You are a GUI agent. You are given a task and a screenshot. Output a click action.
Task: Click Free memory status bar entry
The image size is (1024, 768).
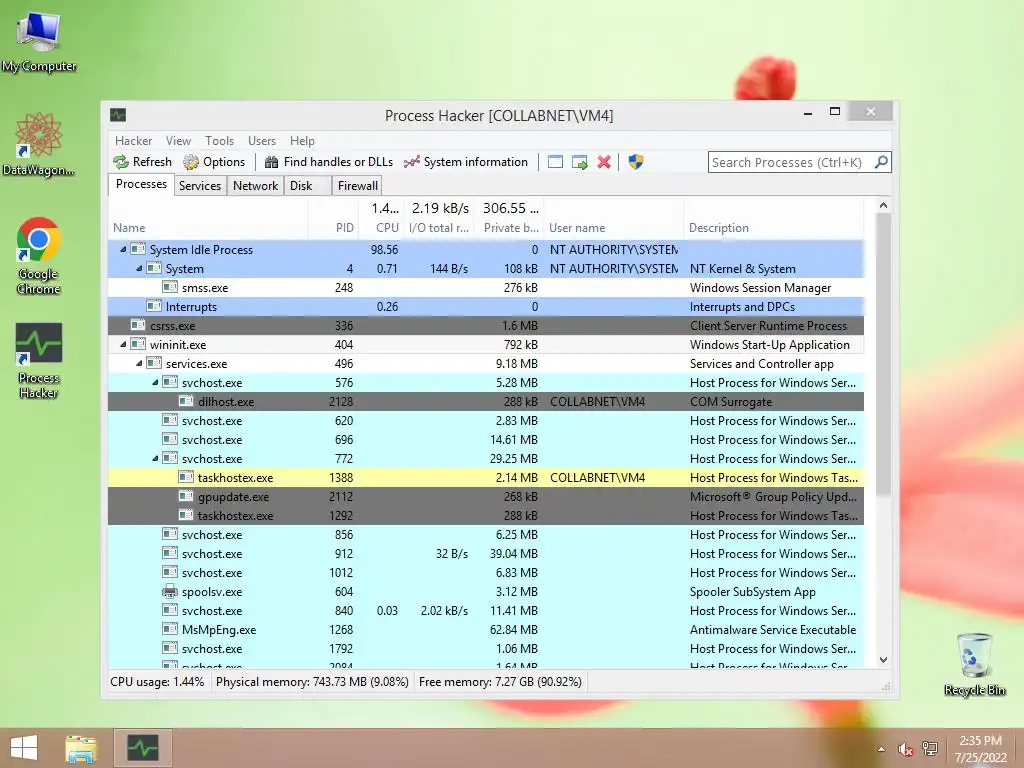tap(500, 682)
